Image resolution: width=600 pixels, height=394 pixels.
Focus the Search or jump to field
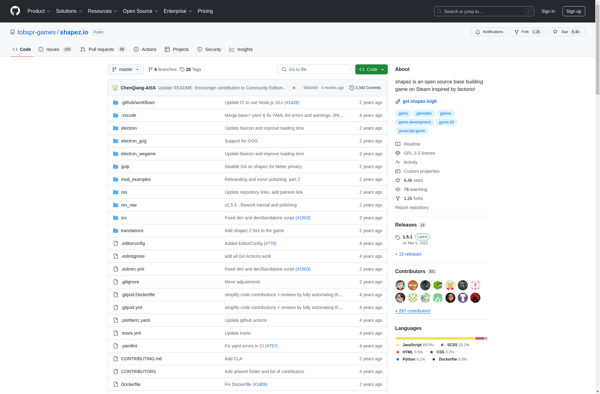(x=484, y=11)
